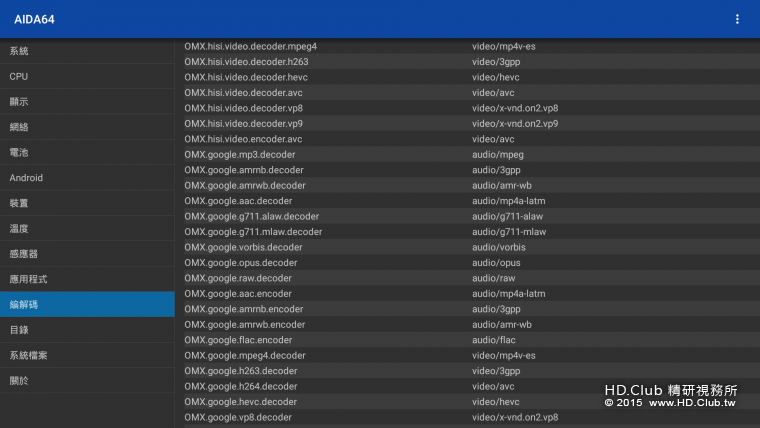This screenshot has width=760, height=428.
Task: Click the AIDA64 title
Action: [x=34, y=19]
